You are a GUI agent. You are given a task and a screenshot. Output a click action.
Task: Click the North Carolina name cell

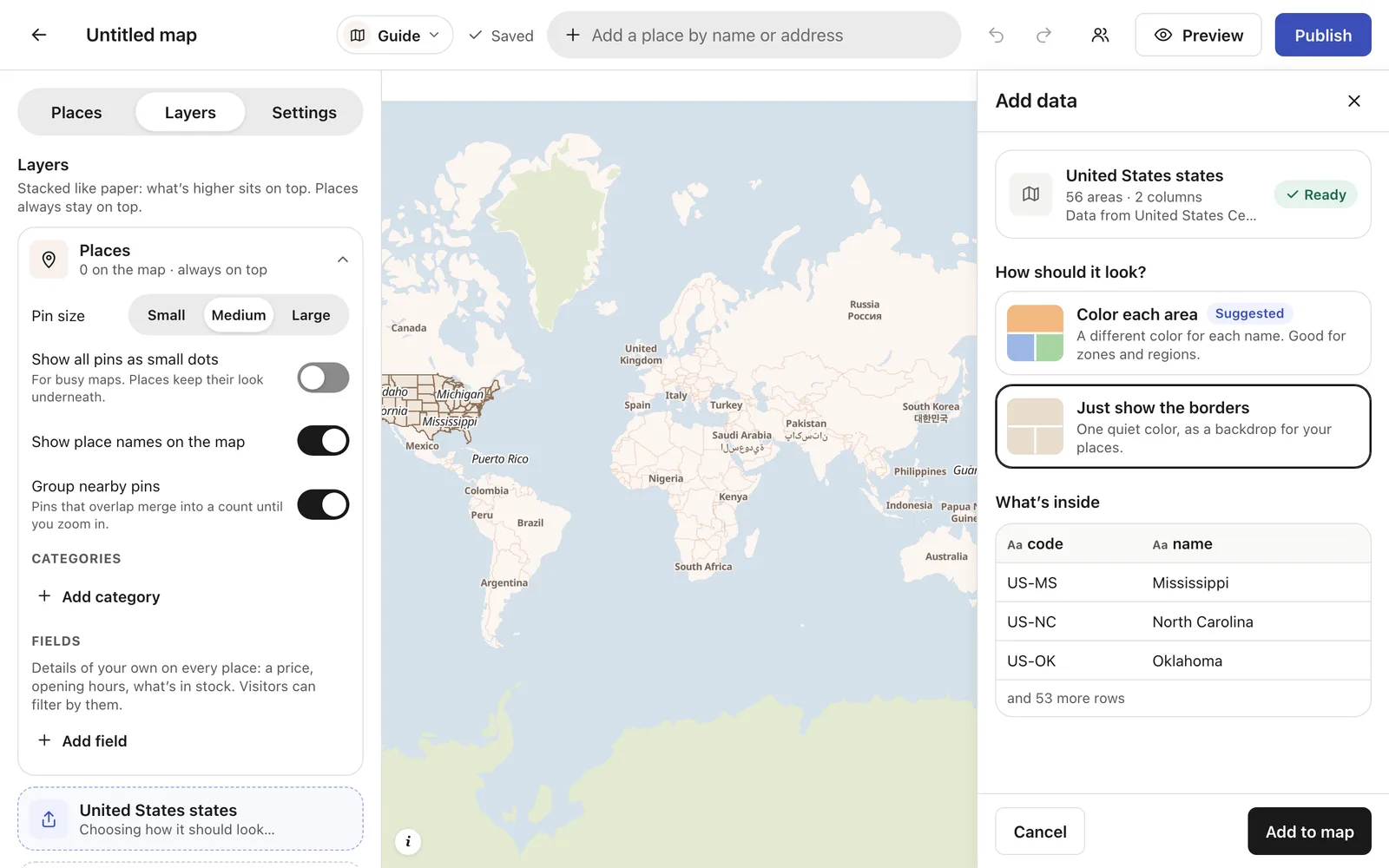pos(1202,621)
